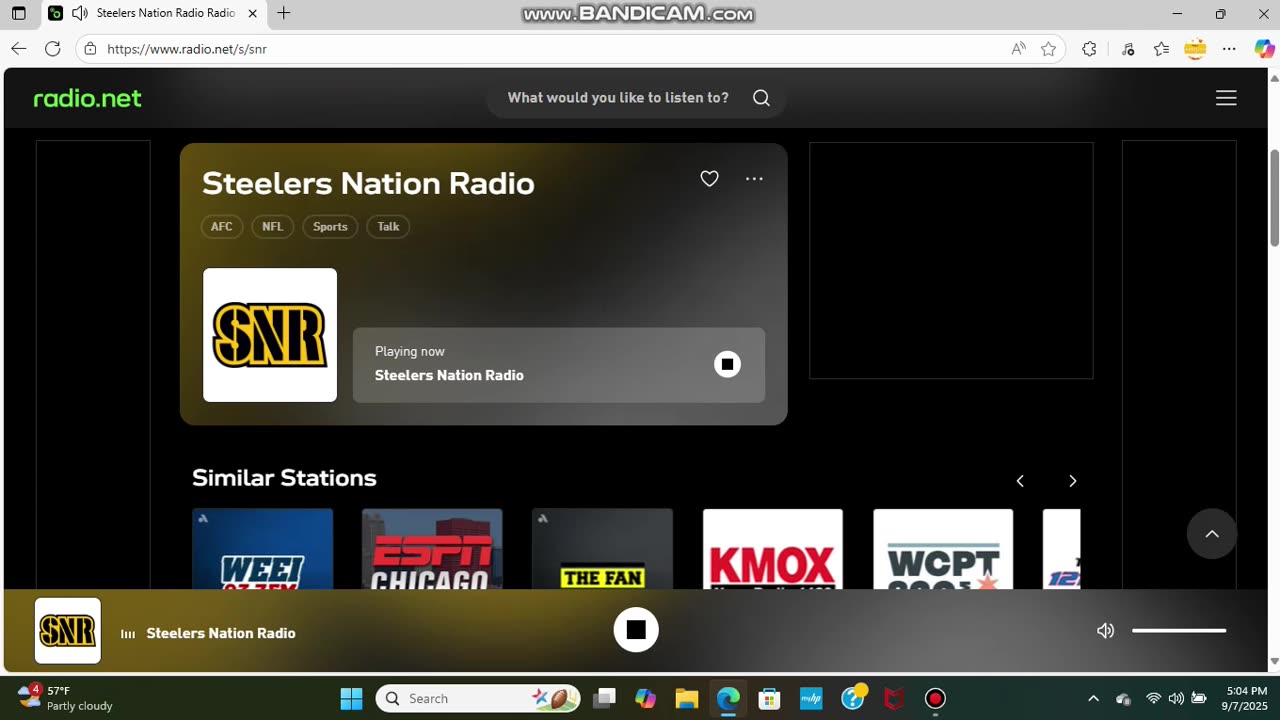Favorite Steelers Nation Radio with the heart
Image resolution: width=1280 pixels, height=720 pixels.
[709, 179]
